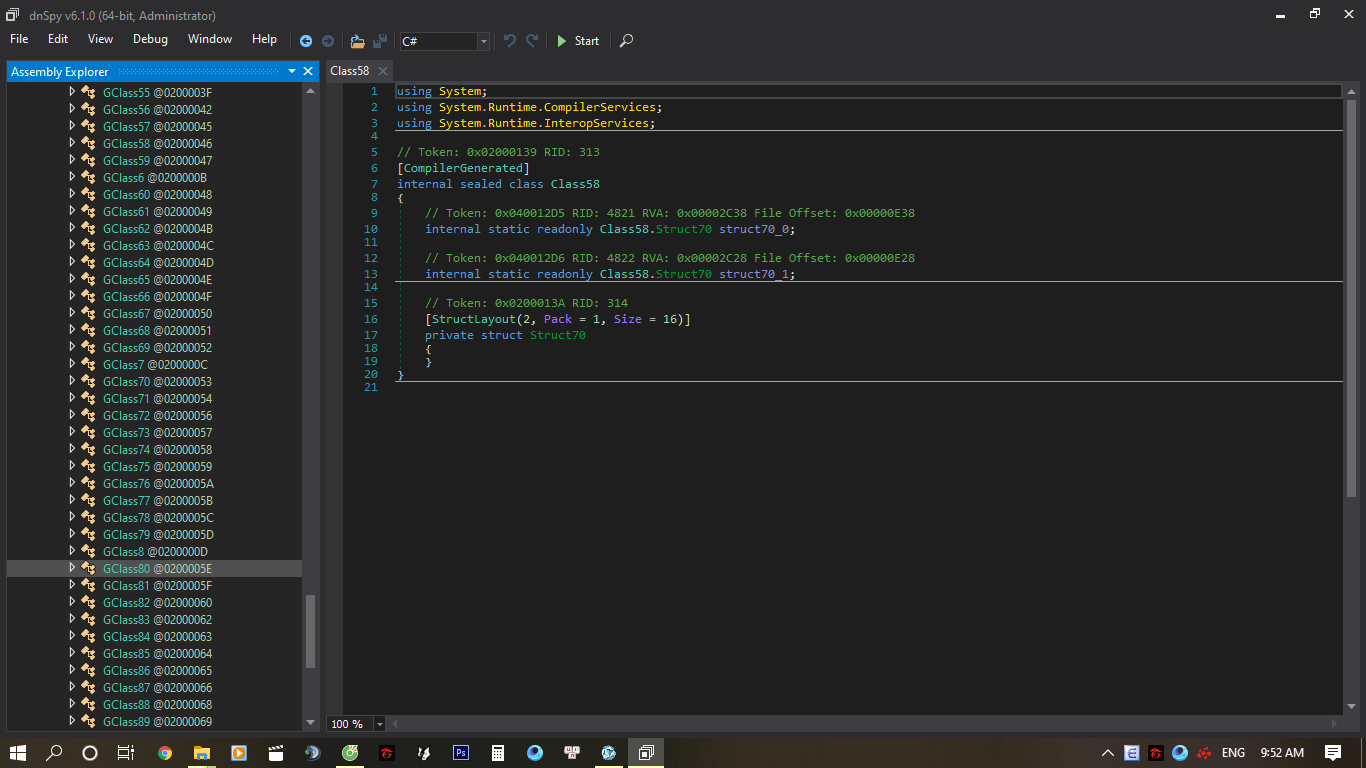Image resolution: width=1366 pixels, height=768 pixels.
Task: Open the notification center icon
Action: pos(1333,752)
